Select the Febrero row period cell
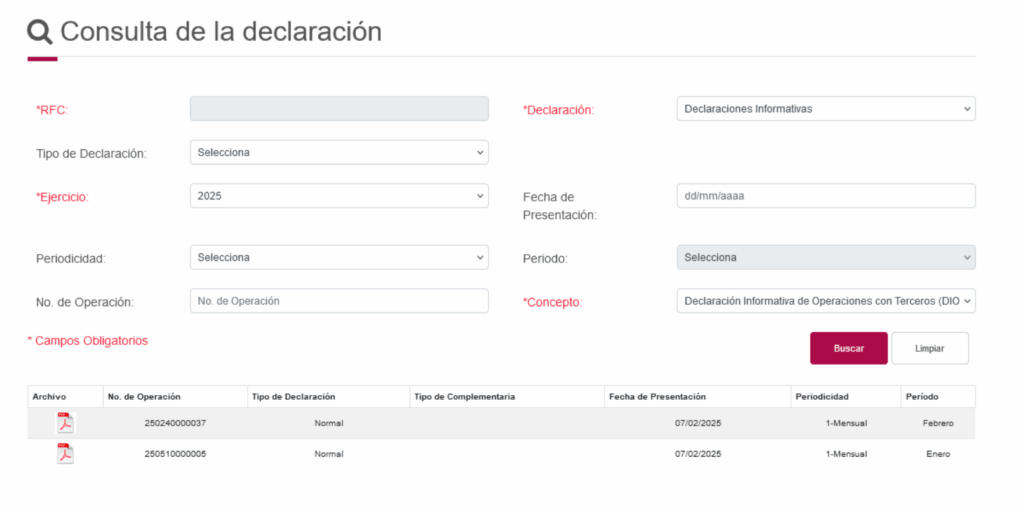The image size is (1024, 512). point(937,423)
